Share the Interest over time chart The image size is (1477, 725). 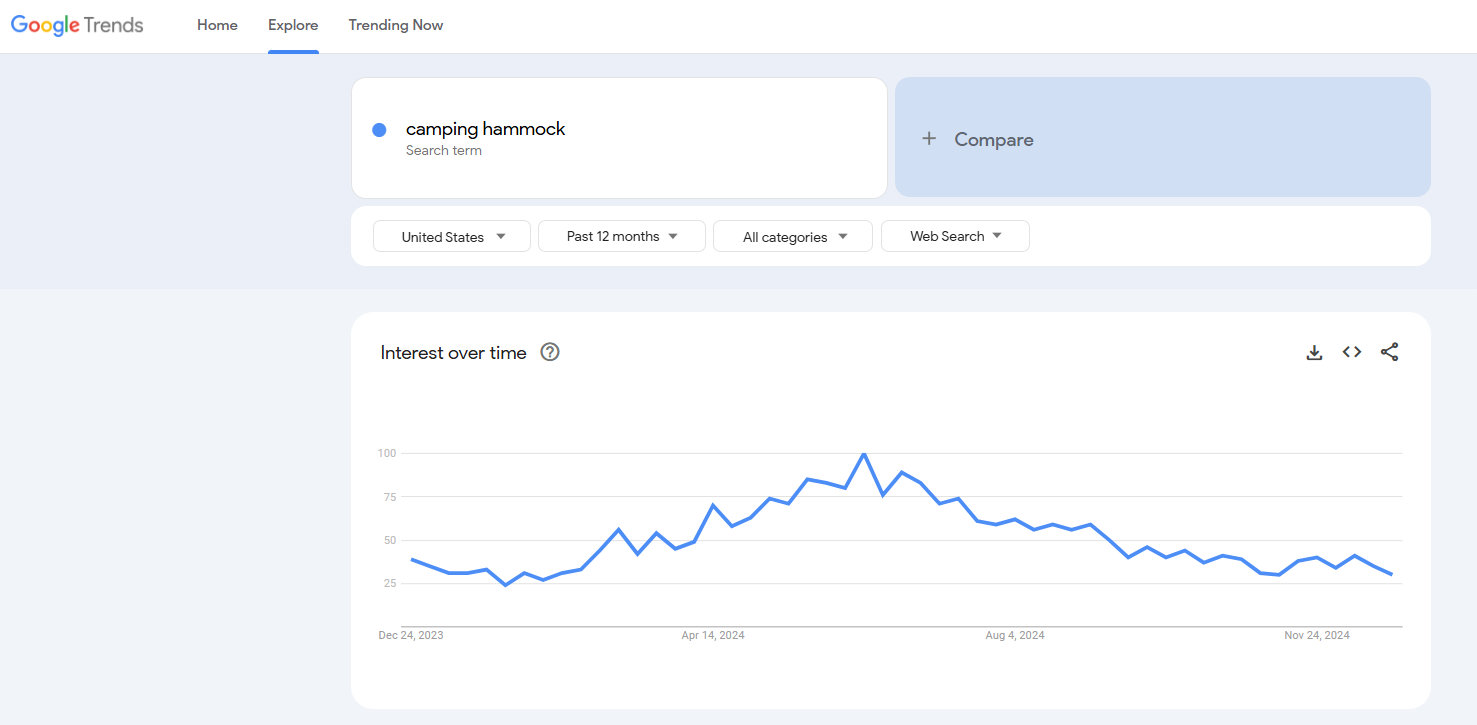point(1389,352)
